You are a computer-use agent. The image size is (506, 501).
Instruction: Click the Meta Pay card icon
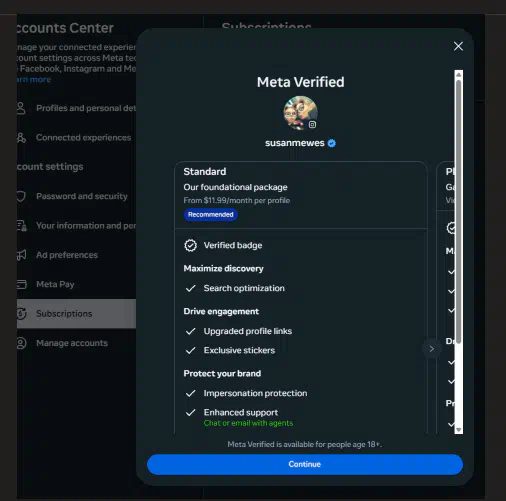coord(21,284)
